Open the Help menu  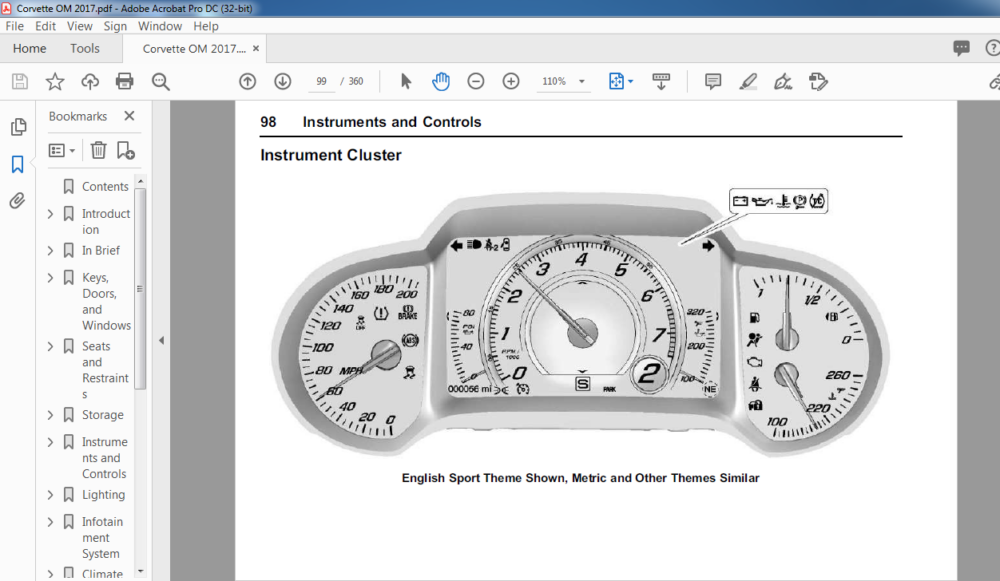click(206, 26)
